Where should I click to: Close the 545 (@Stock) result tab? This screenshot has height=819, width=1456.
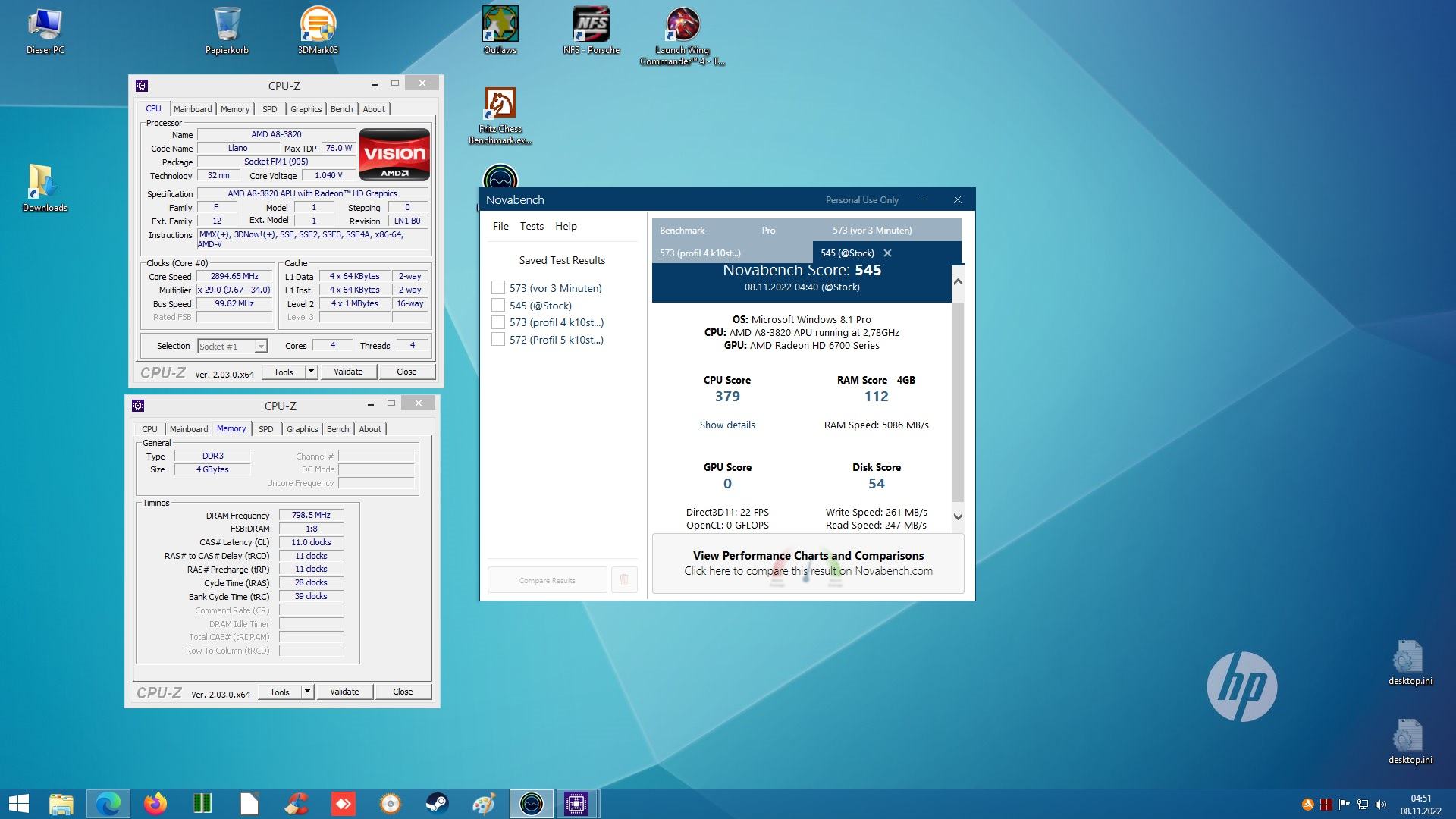click(x=887, y=253)
